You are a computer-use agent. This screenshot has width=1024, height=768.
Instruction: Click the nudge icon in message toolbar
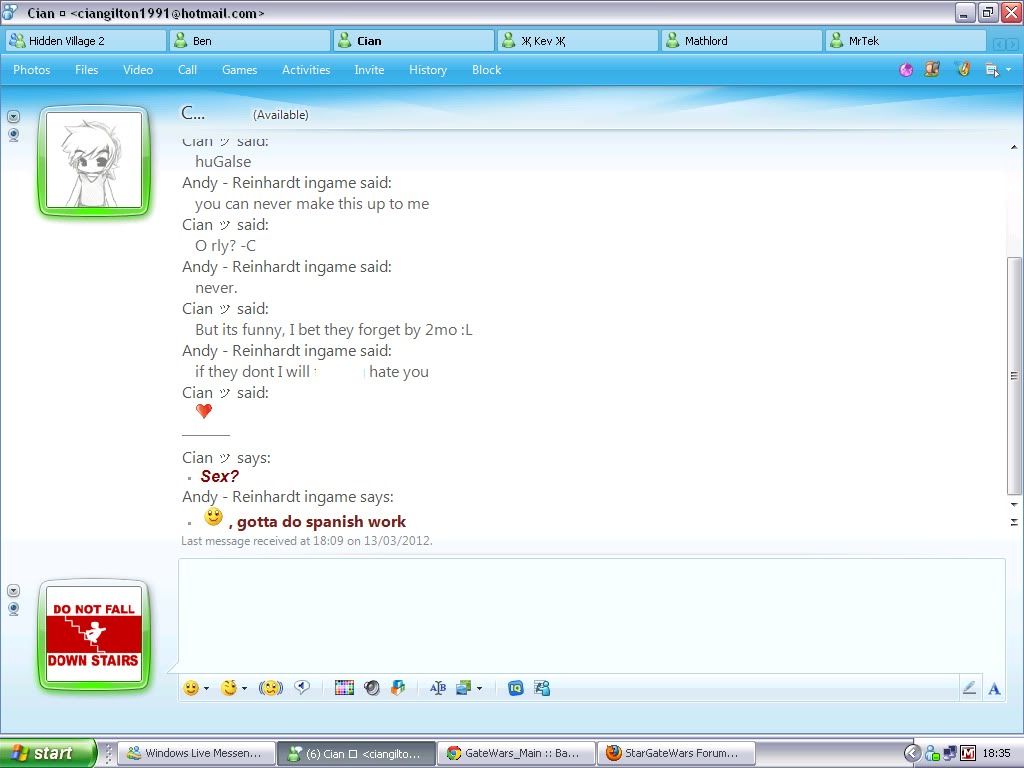point(270,688)
